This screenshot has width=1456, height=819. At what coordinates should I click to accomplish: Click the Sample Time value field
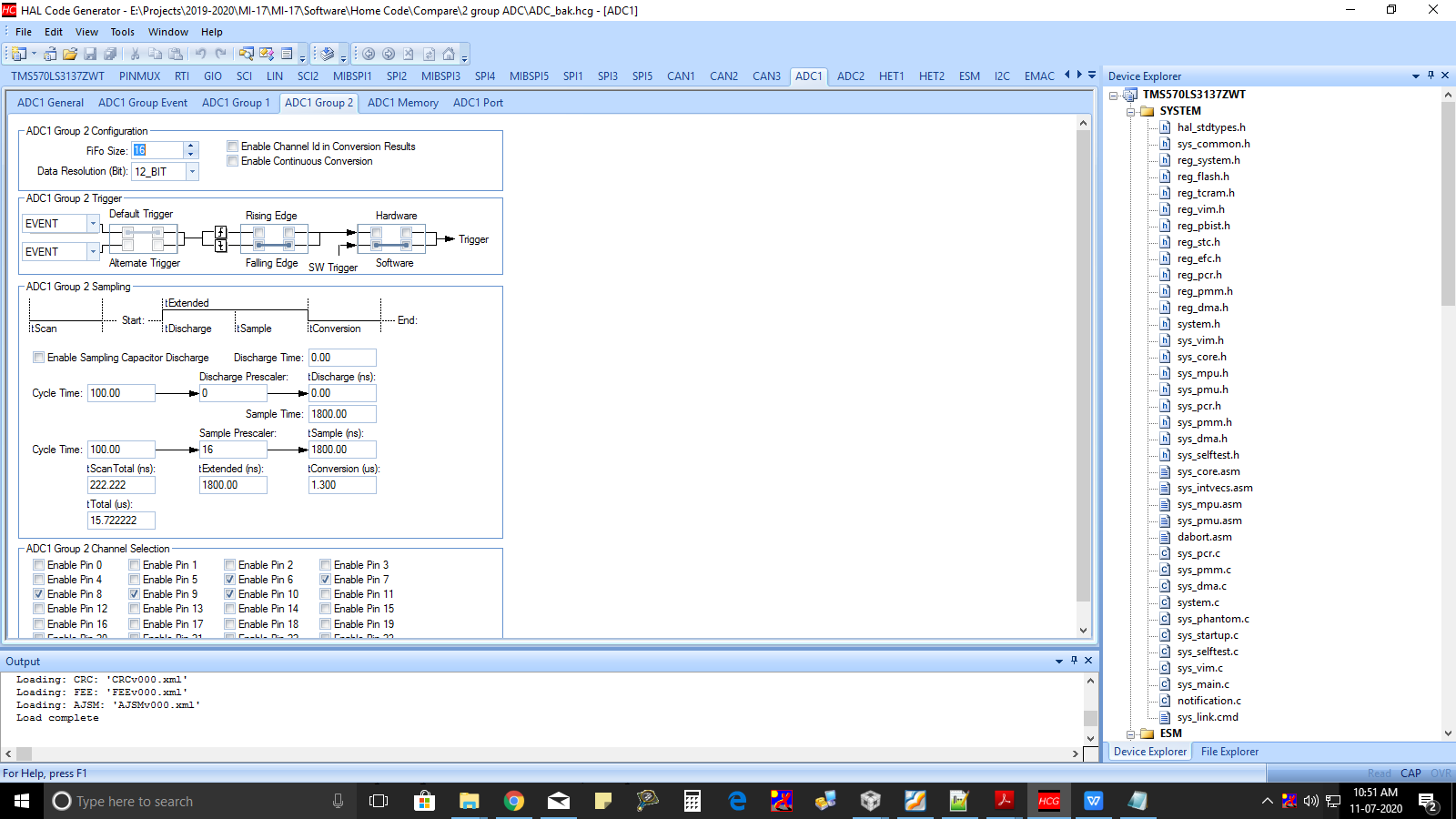[x=342, y=414]
